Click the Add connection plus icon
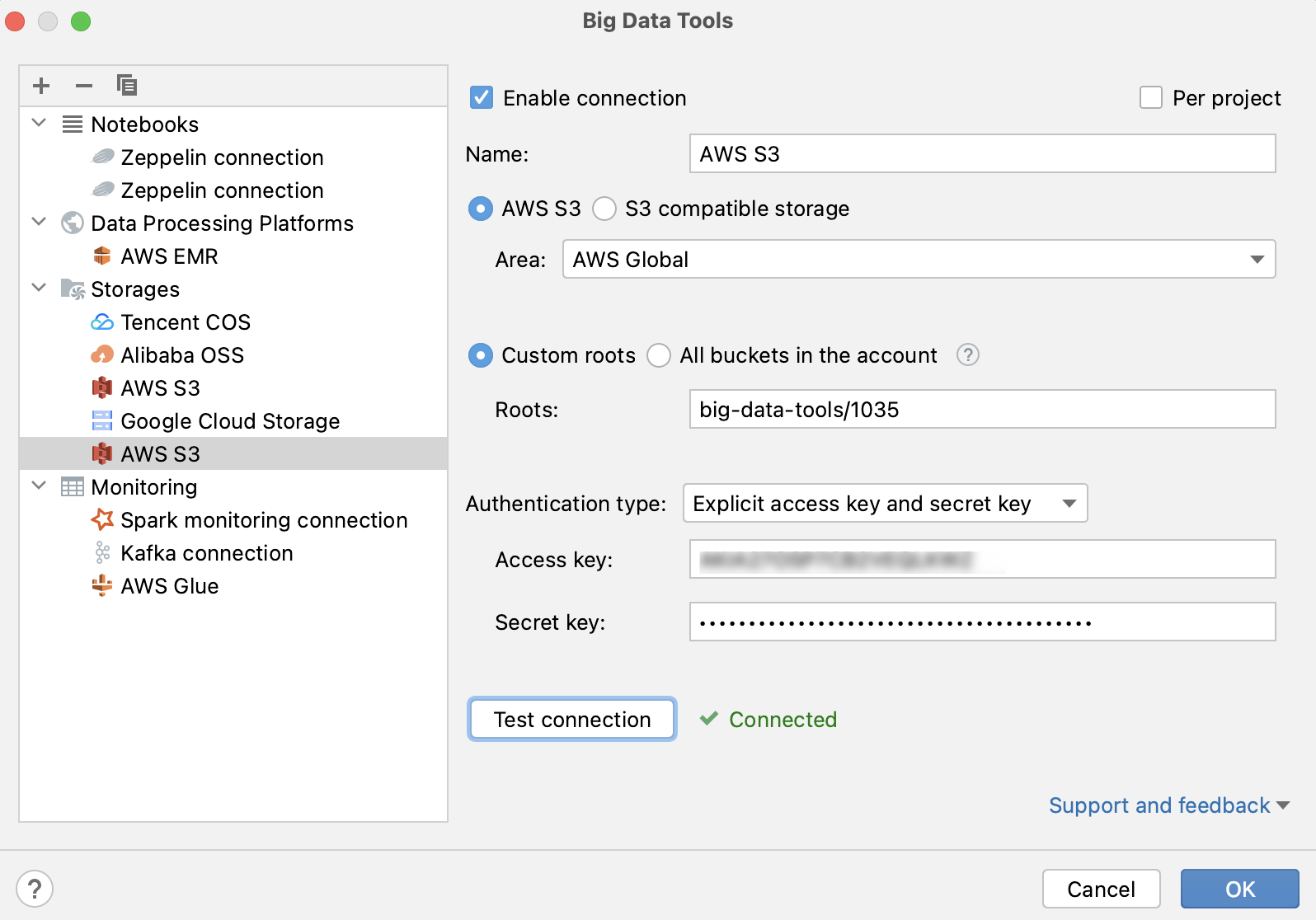Screen dimensions: 1316x920 [41, 86]
